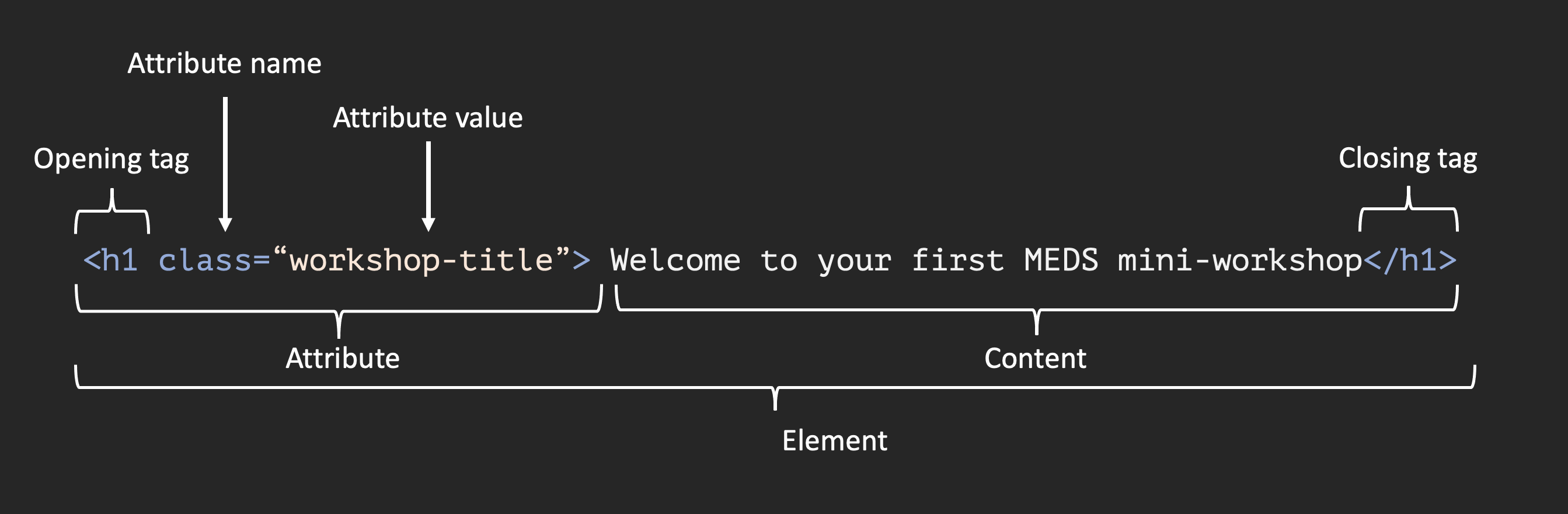Viewport: 1568px width, 514px height.
Task: Click the word 'Welcome' in the content
Action: (x=675, y=260)
